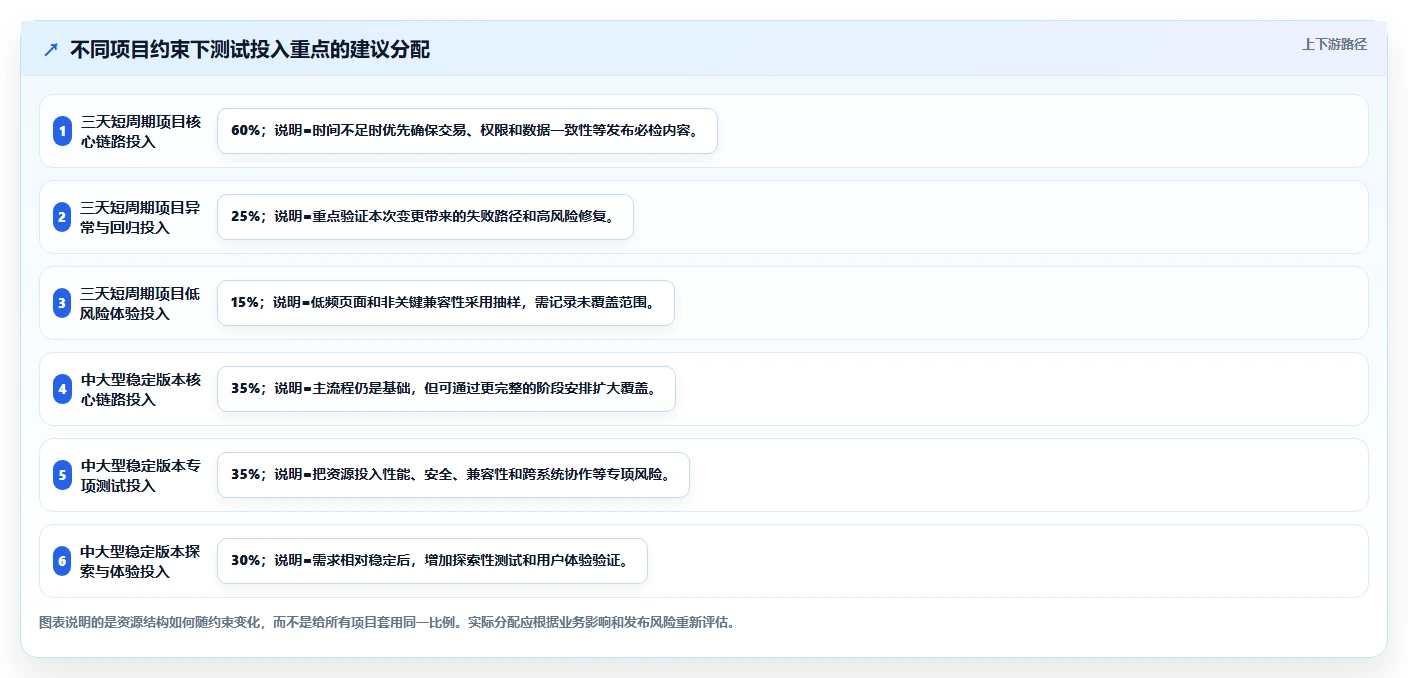The width and height of the screenshot is (1408, 678).
Task: Click the 上下游路径 label in the header
Action: pyautogui.click(x=1334, y=44)
